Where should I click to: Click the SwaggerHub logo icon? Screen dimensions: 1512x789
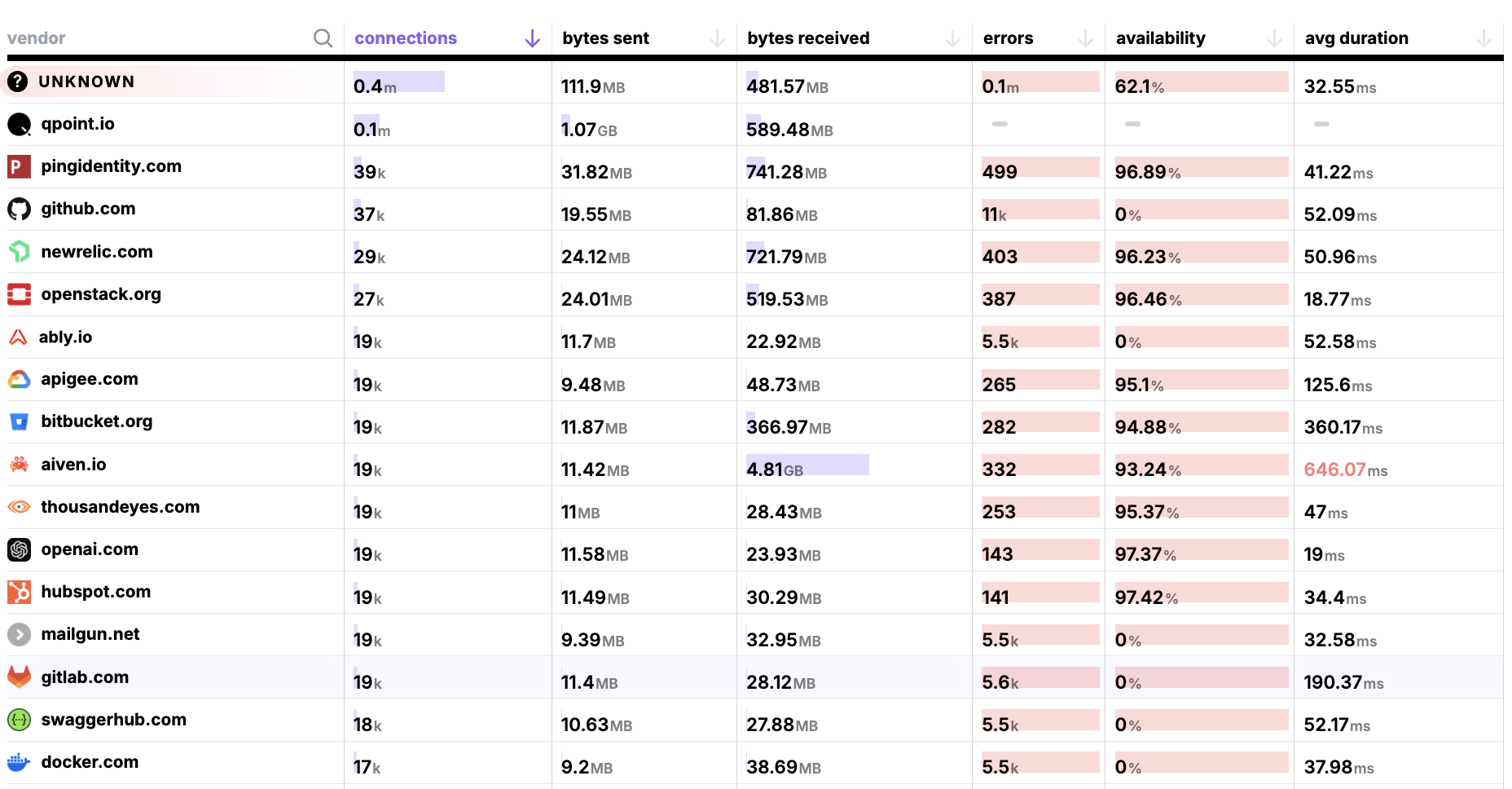point(19,721)
